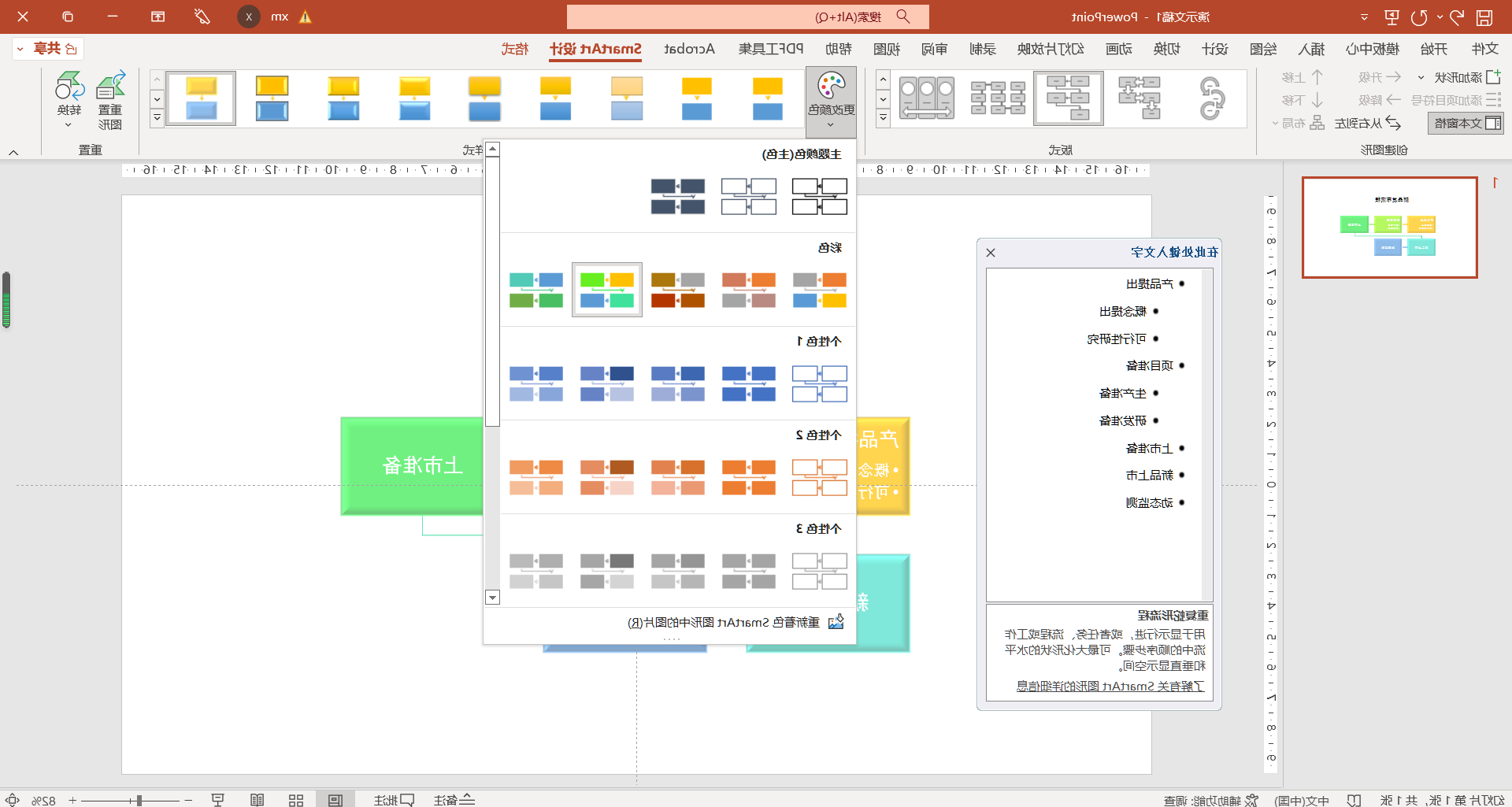The height and width of the screenshot is (807, 1512).
Task: Click the Add Shape (添加形状) icon
Action: [1493, 77]
